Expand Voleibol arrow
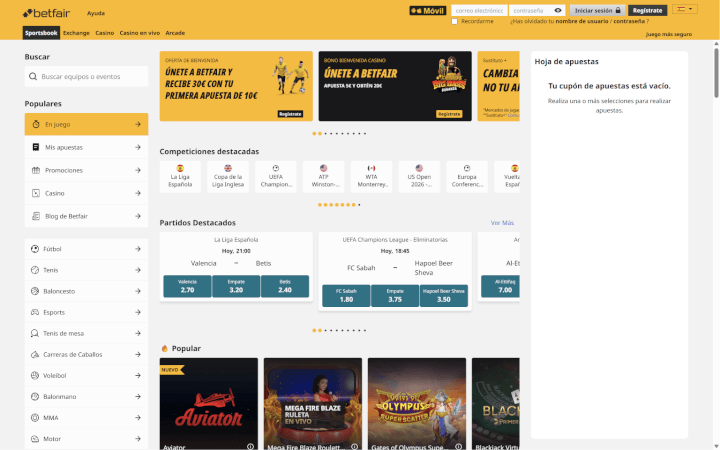This screenshot has width=720, height=450. tap(138, 376)
